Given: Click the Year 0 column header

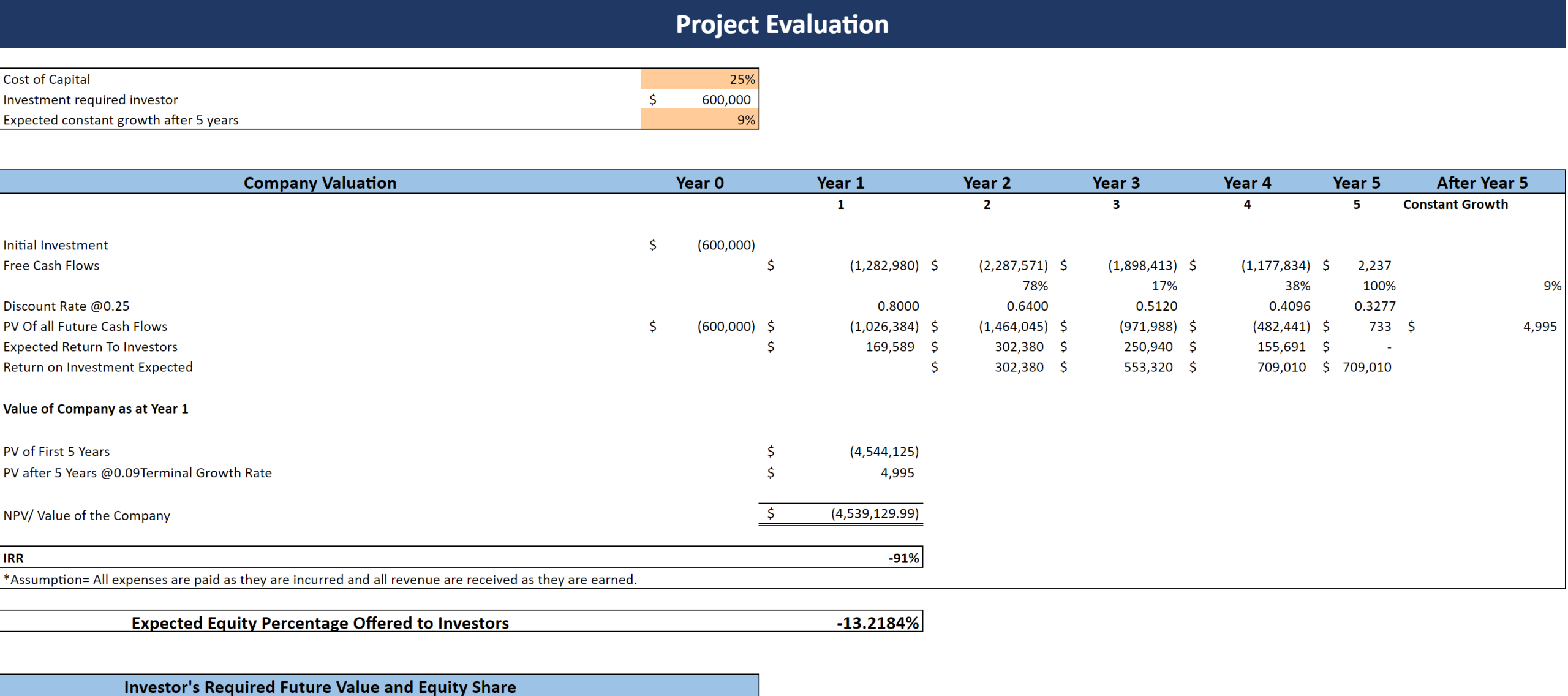Looking at the screenshot, I should [699, 183].
